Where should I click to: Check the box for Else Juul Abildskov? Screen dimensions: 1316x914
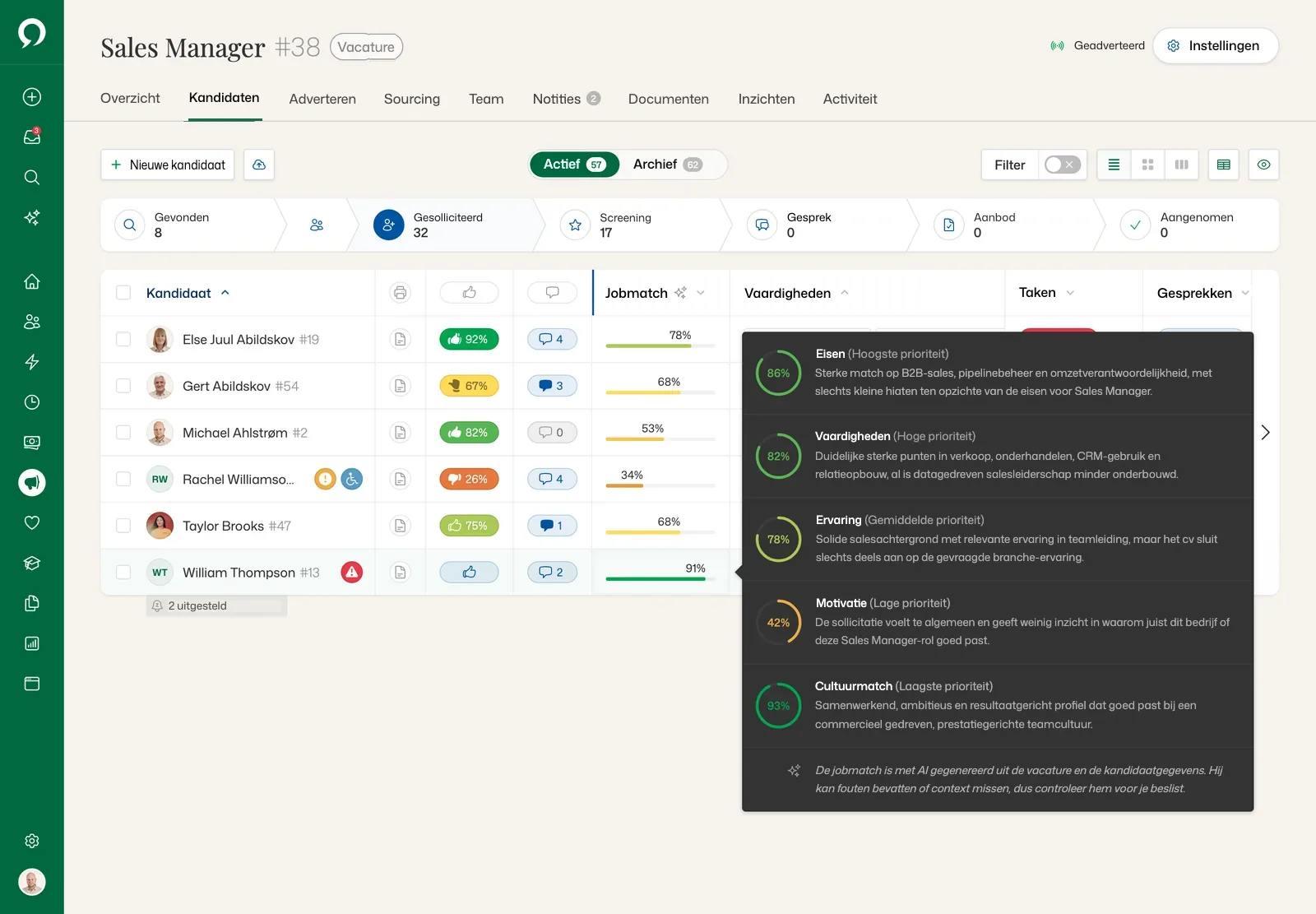123,339
